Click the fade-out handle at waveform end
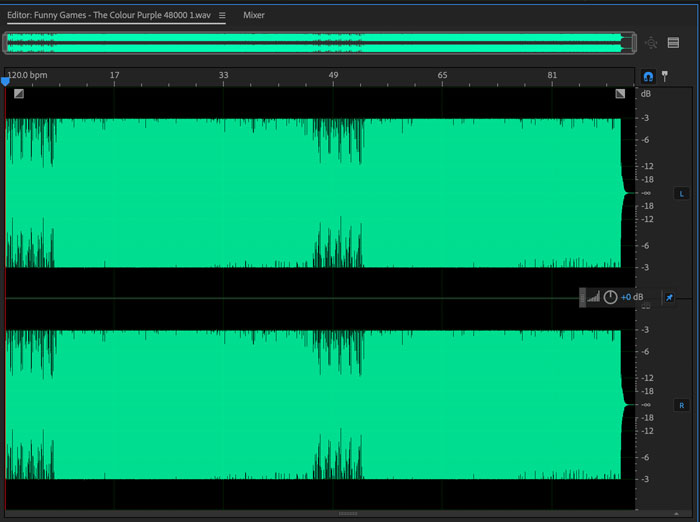 click(620, 93)
